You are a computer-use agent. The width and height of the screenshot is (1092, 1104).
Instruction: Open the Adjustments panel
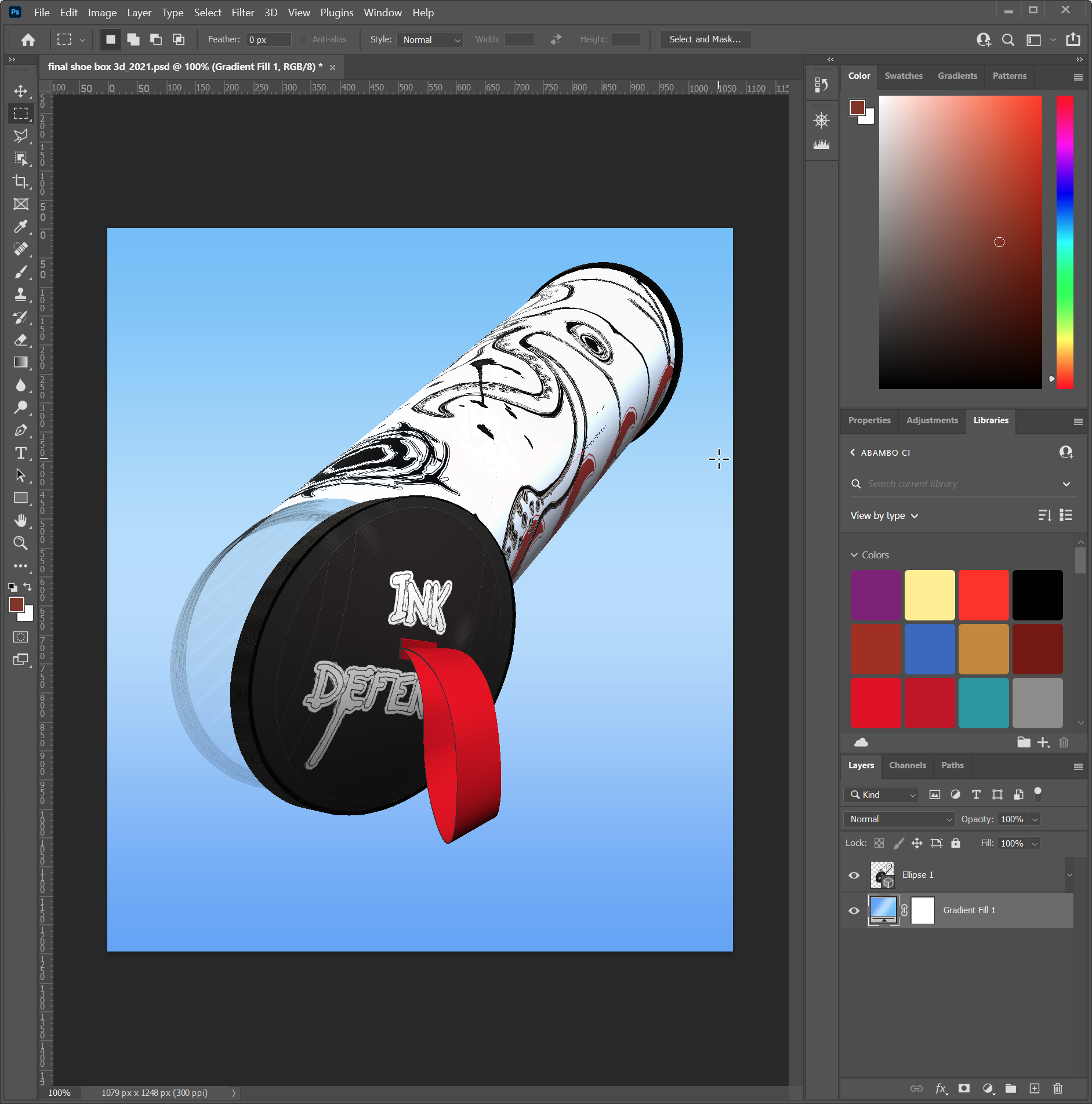pos(931,420)
